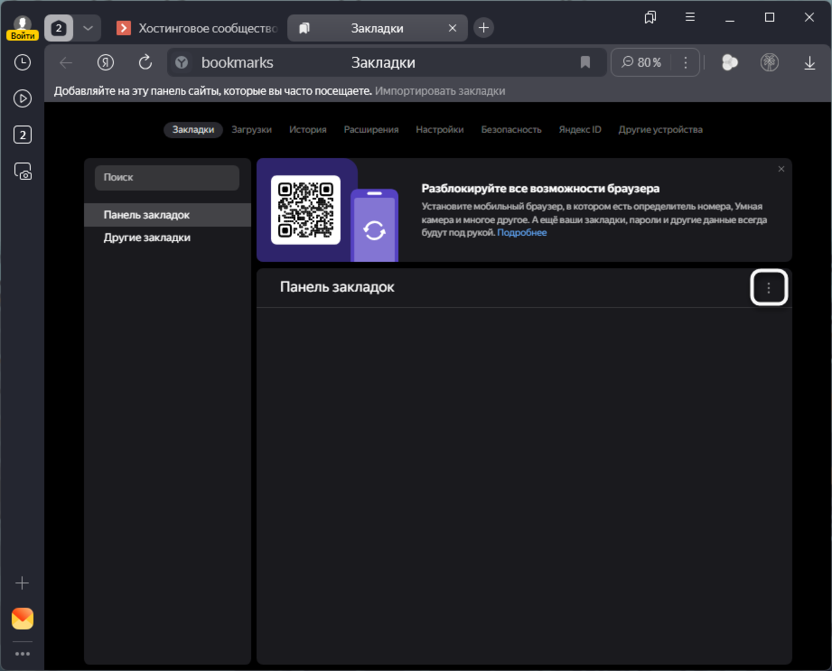Viewport: 832px width, 671px height.
Task: Open the tab counter button showing 2
Action: coord(58,28)
